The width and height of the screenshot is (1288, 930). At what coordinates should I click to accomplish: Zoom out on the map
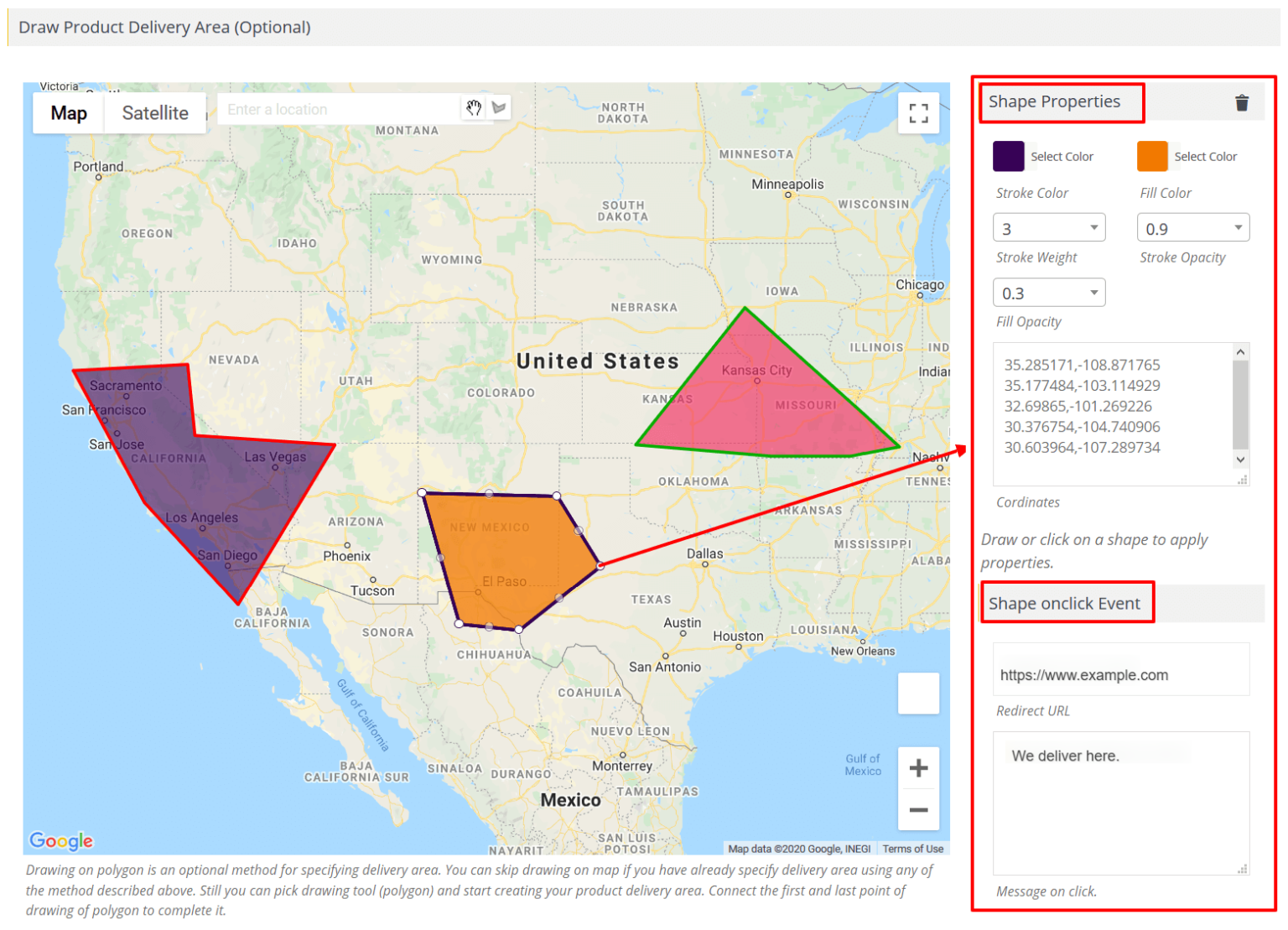918,809
